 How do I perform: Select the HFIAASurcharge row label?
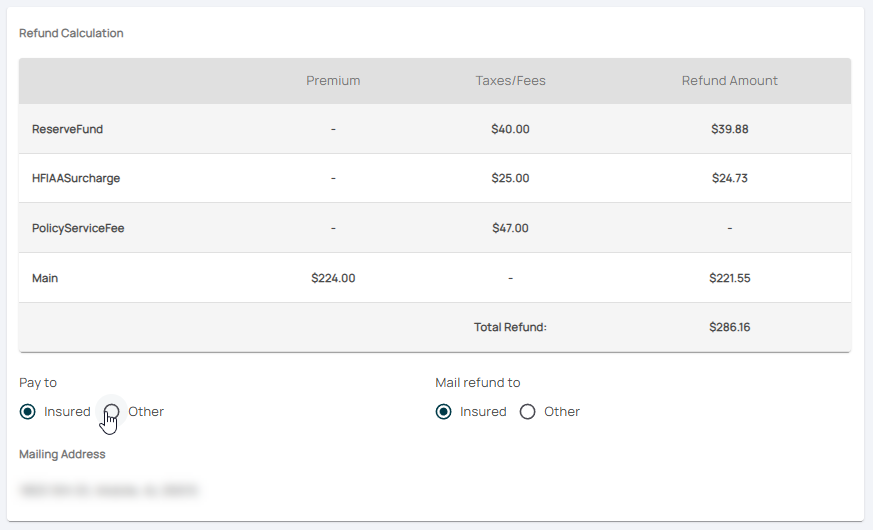click(x=76, y=179)
